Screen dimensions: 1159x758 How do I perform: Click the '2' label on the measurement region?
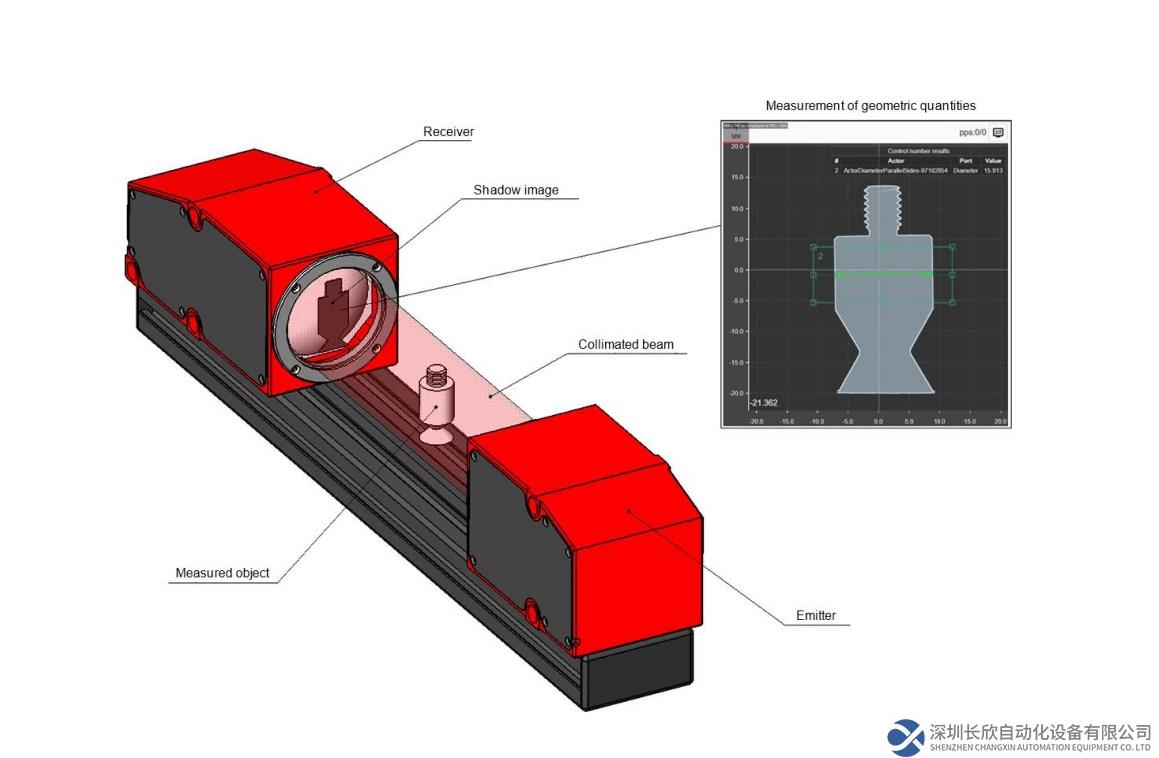[x=820, y=257]
